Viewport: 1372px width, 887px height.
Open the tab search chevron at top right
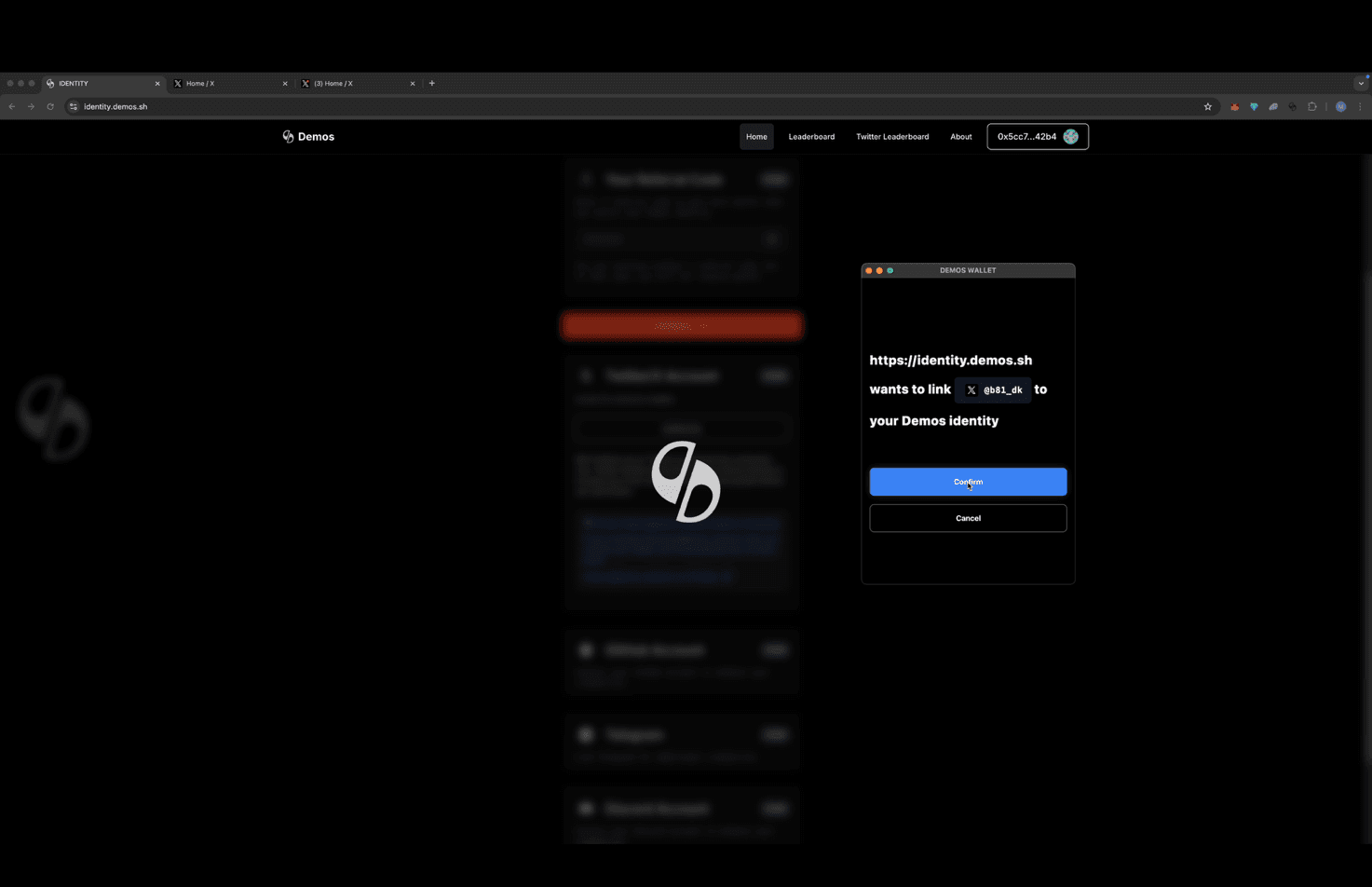point(1362,83)
